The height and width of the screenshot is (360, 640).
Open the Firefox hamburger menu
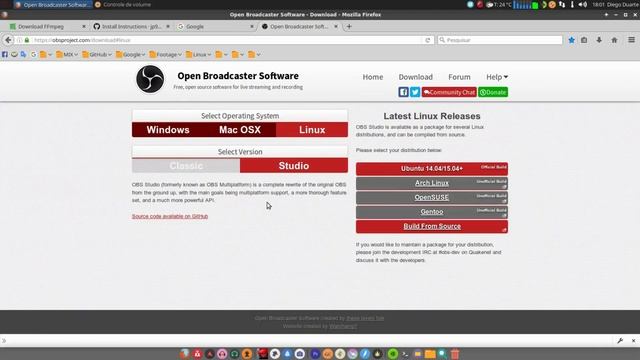(631, 40)
